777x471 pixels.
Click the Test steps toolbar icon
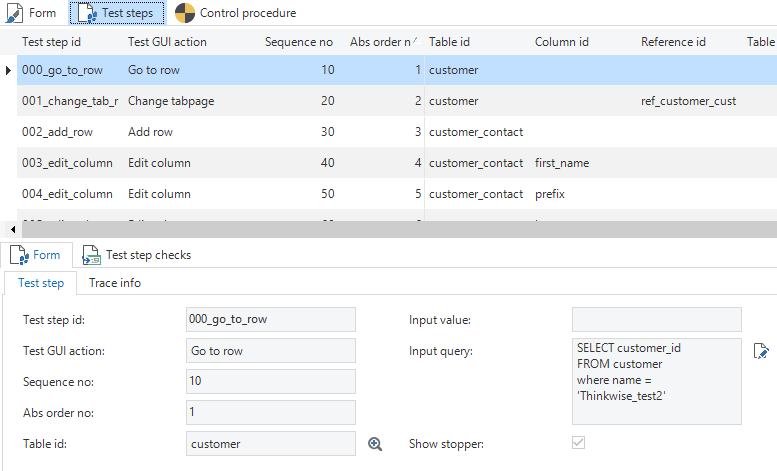(x=85, y=13)
